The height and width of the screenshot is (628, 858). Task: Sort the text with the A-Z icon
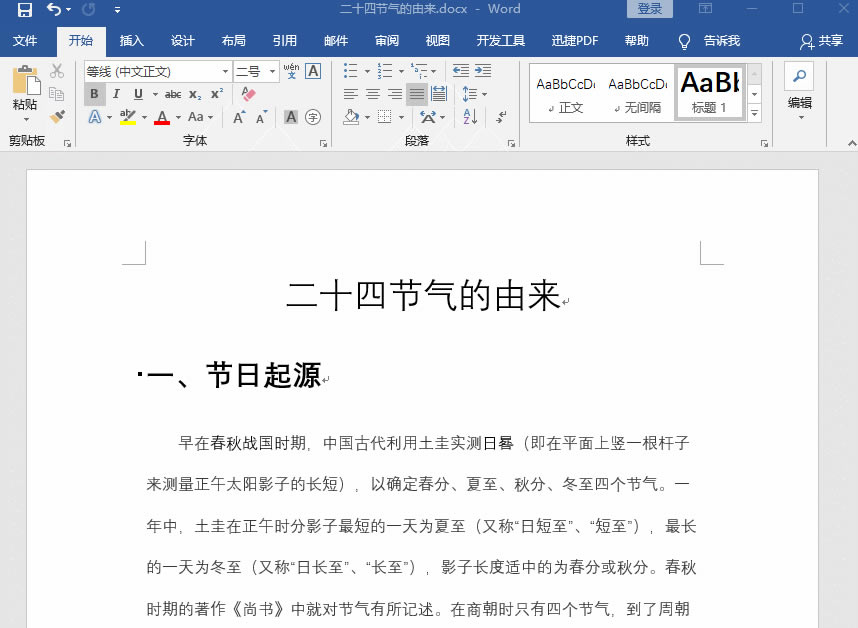470,117
